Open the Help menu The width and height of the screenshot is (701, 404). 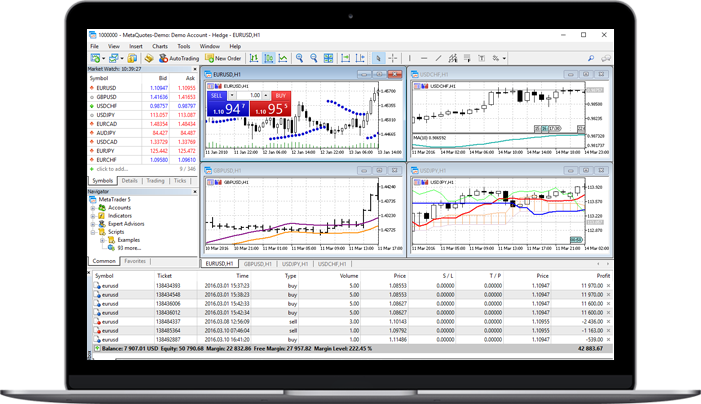click(x=235, y=46)
